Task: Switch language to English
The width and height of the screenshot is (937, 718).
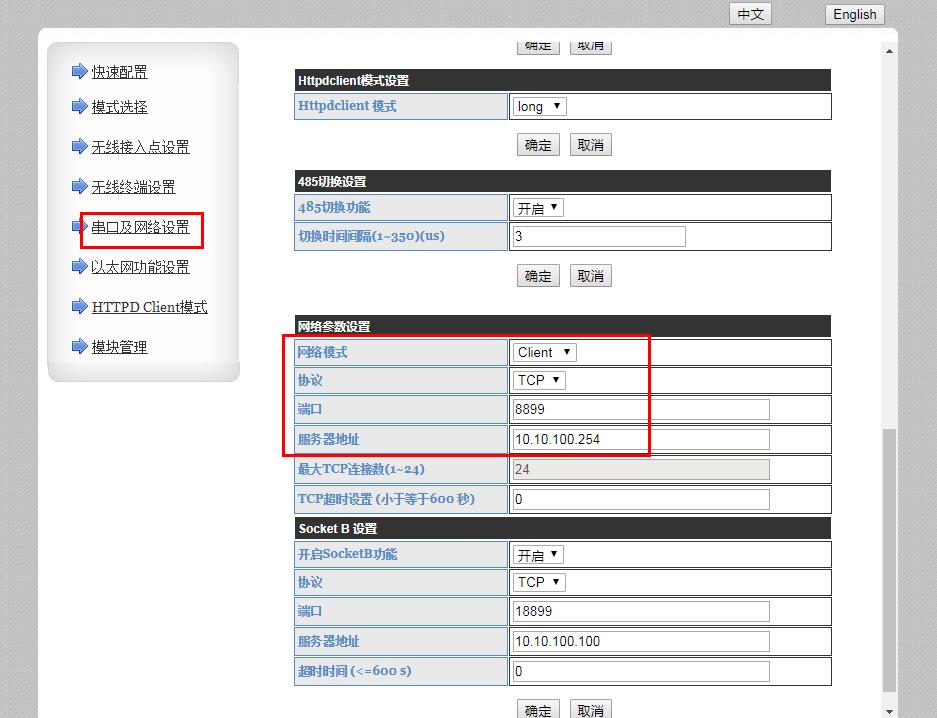Action: pos(854,14)
